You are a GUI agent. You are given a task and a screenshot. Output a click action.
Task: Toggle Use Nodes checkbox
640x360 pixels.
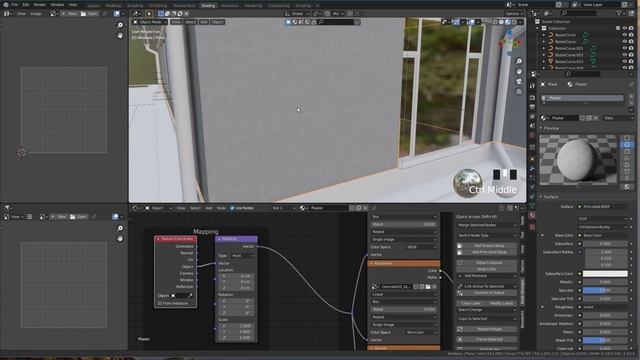coord(232,208)
